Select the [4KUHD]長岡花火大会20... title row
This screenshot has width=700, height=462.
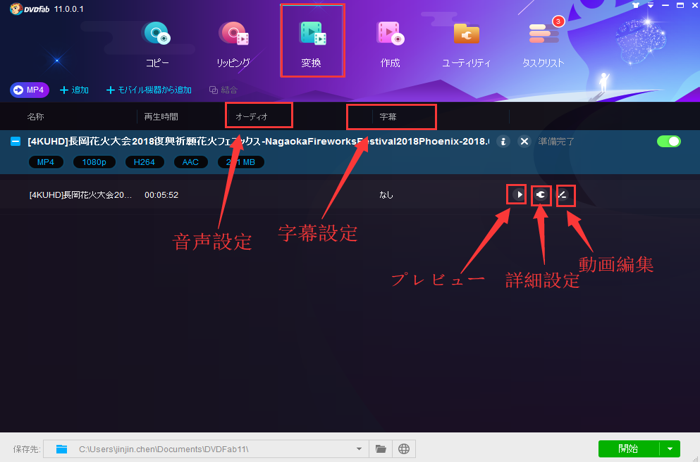point(80,195)
